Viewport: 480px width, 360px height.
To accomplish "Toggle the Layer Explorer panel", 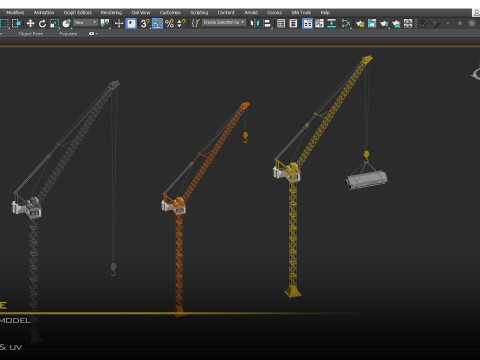I will point(293,23).
